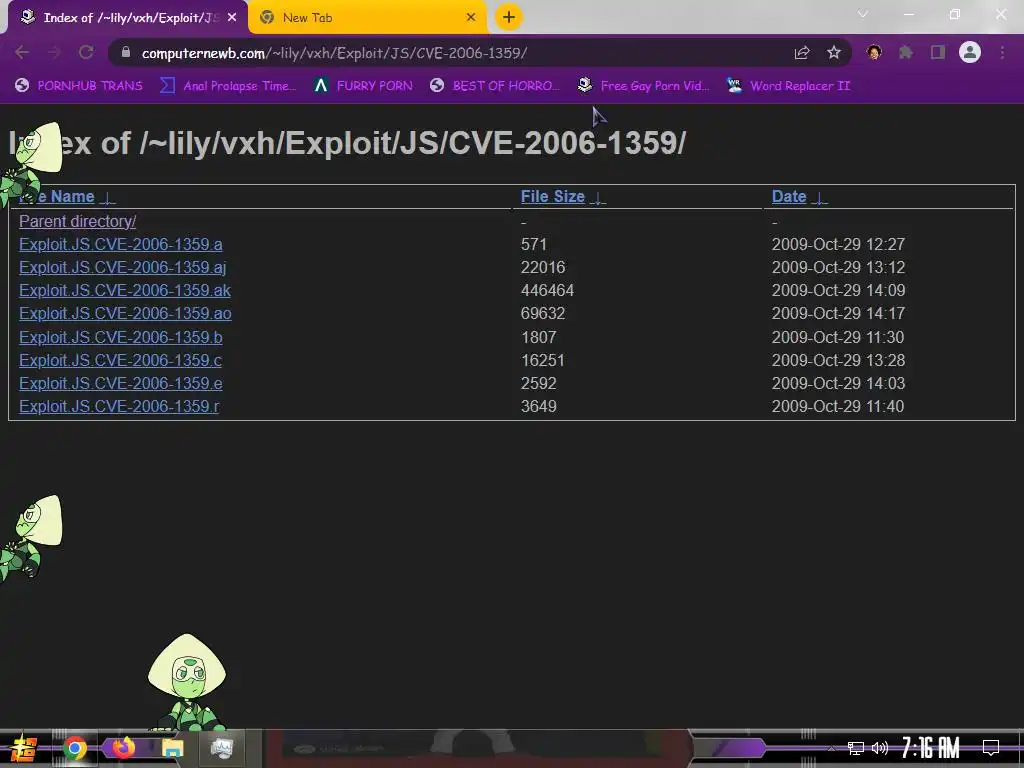Click the date 2009-Oct-29 14:17

pyautogui.click(x=839, y=313)
